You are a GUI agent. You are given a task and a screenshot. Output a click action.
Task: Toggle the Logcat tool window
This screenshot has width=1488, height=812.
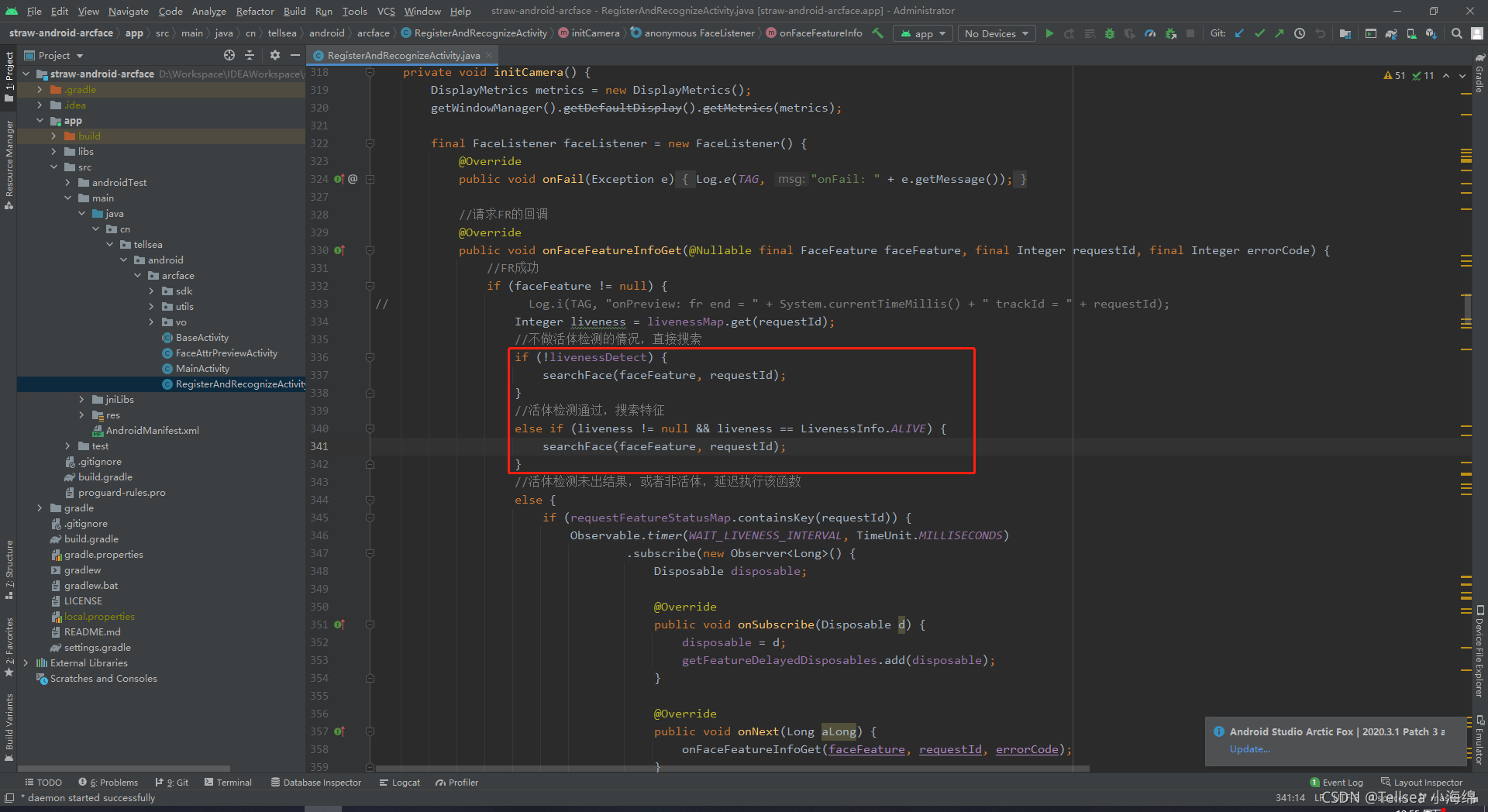[x=399, y=783]
